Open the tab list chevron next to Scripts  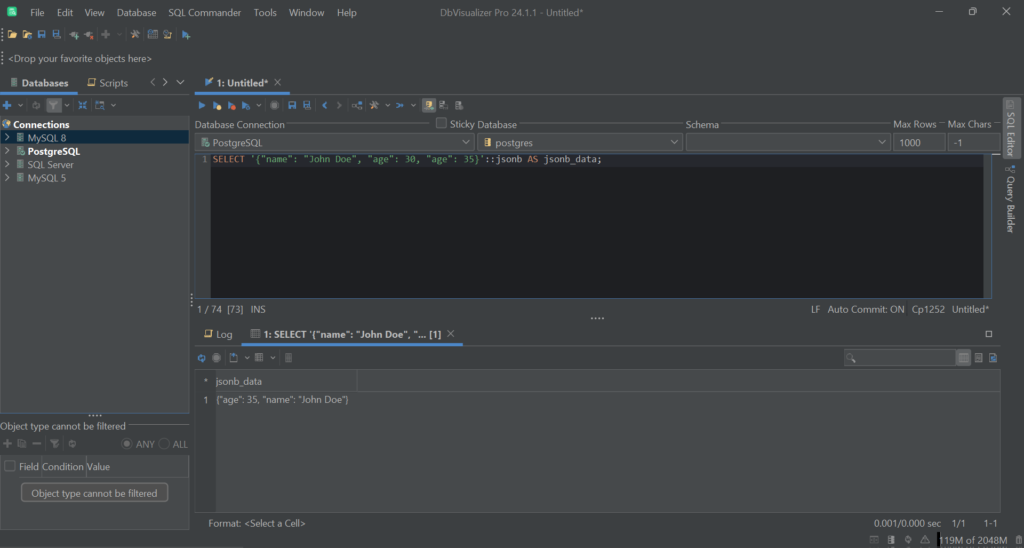click(x=181, y=82)
